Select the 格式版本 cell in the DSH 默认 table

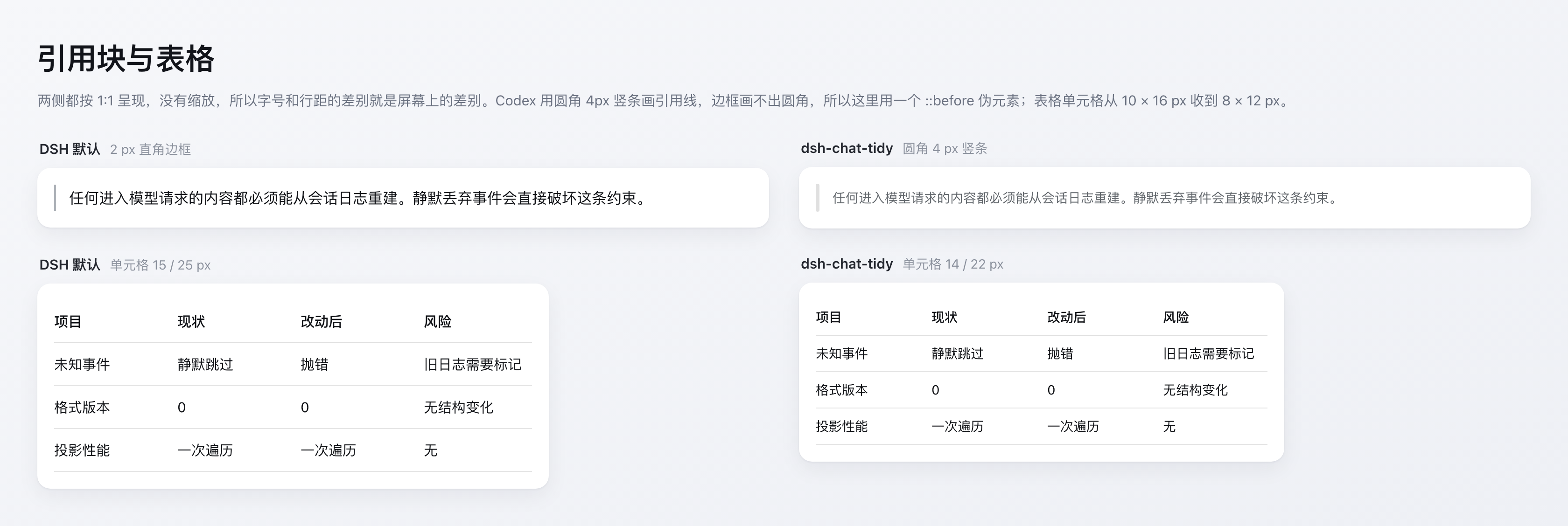pyautogui.click(x=82, y=408)
